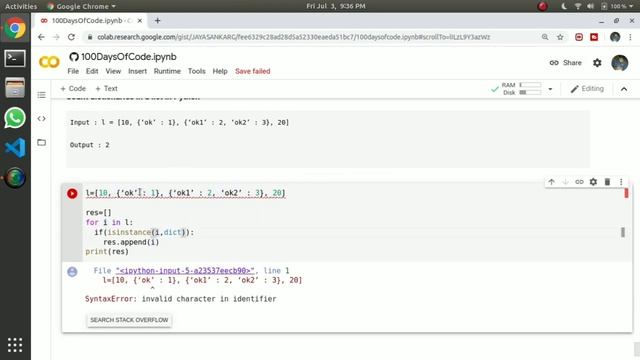Open the Runtime menu
640x360 pixels.
point(167,71)
